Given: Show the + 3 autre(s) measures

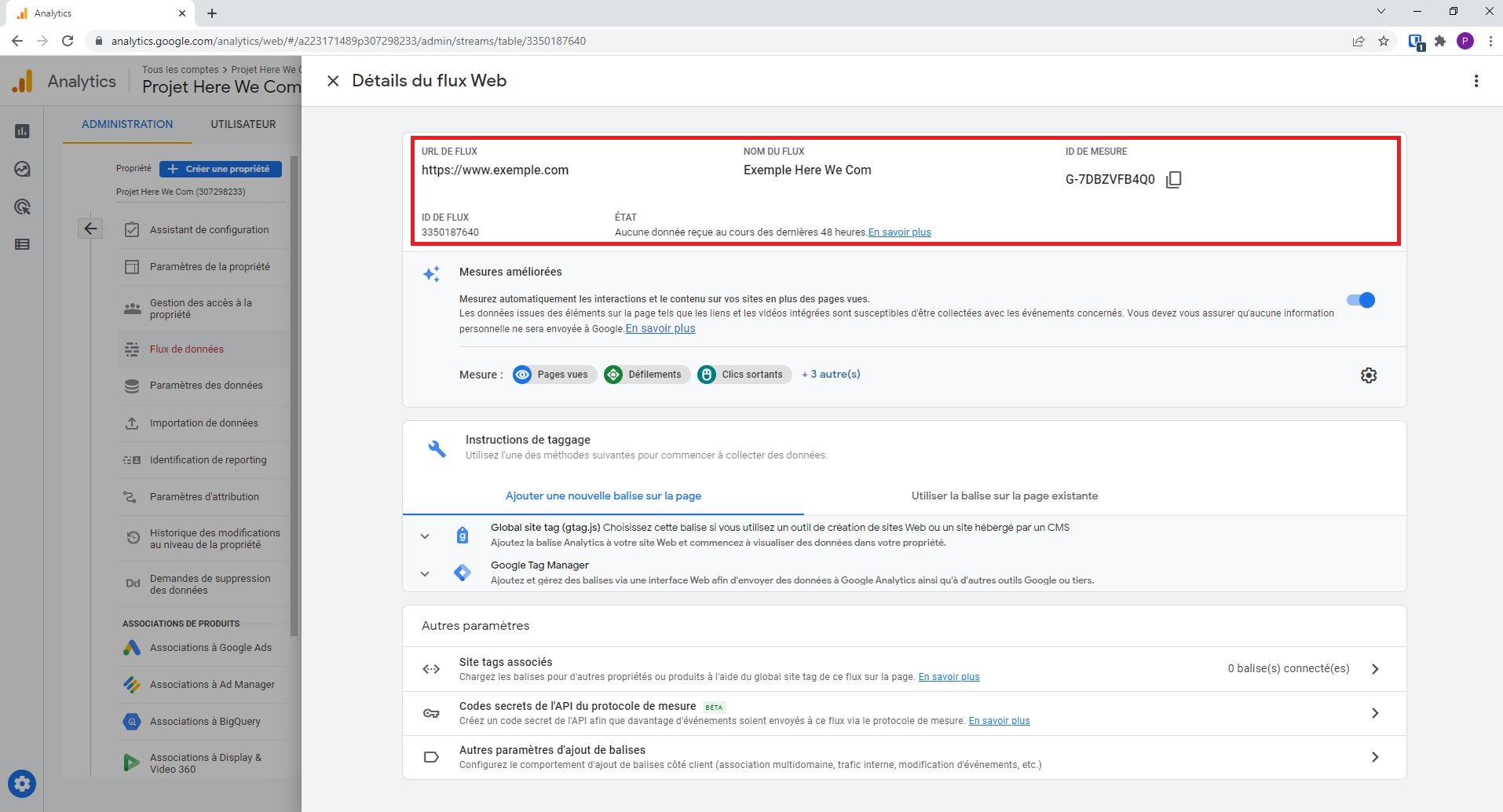Looking at the screenshot, I should 831,375.
